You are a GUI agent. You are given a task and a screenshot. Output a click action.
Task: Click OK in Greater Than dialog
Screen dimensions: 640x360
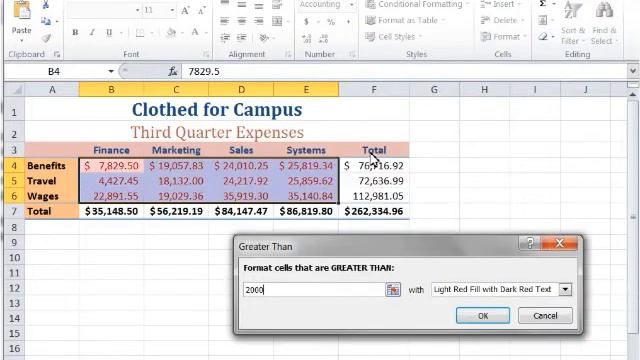(x=483, y=316)
